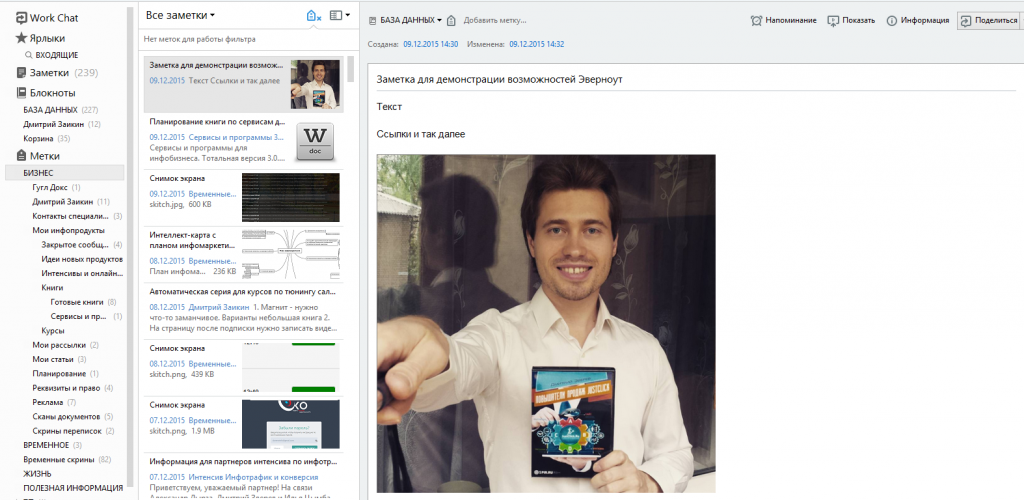This screenshot has width=1024, height=500.
Task: Open the БАЗА ДАННЫХ notebook selector
Action: click(406, 20)
